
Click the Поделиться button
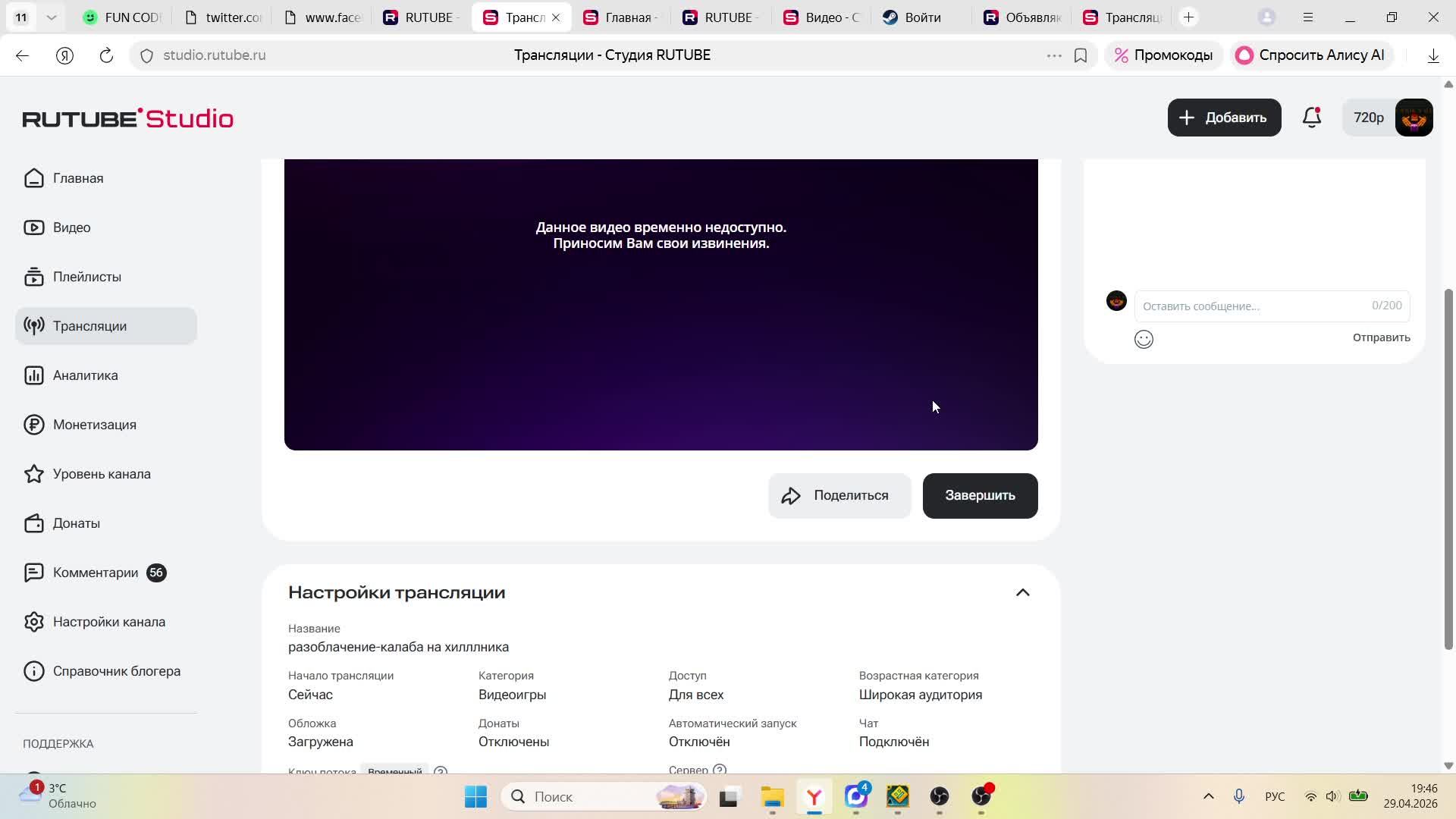click(839, 496)
